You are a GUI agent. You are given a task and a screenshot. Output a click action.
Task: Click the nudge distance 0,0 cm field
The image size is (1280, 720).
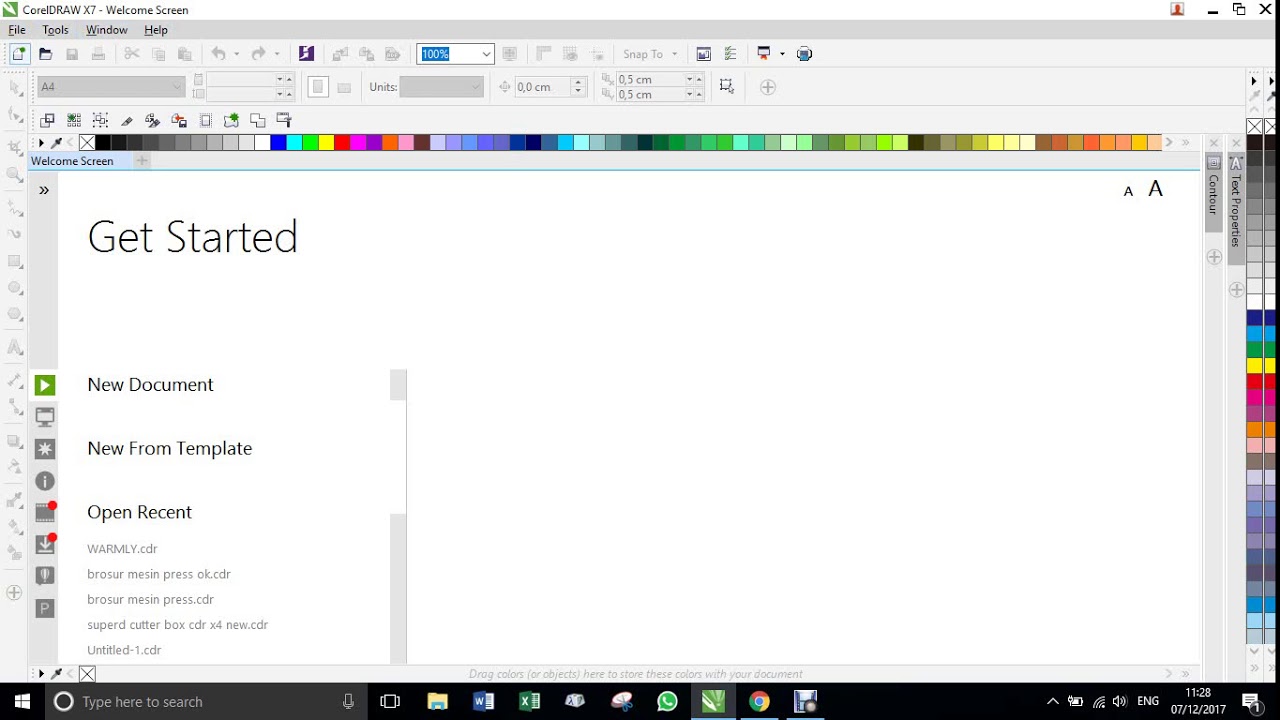541,87
